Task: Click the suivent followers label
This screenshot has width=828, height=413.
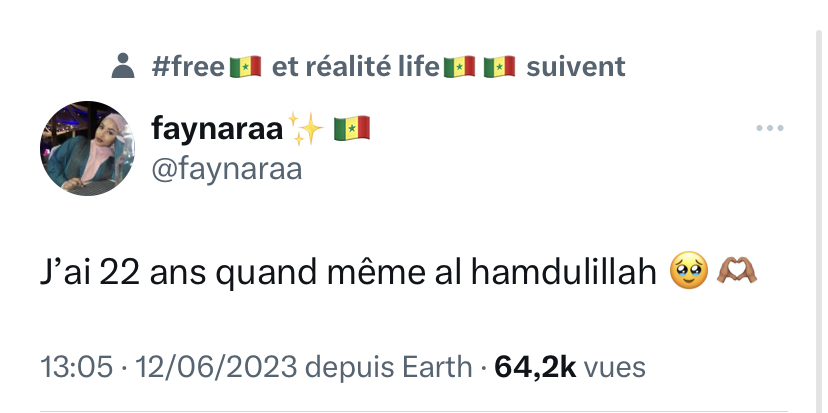Action: click(576, 67)
